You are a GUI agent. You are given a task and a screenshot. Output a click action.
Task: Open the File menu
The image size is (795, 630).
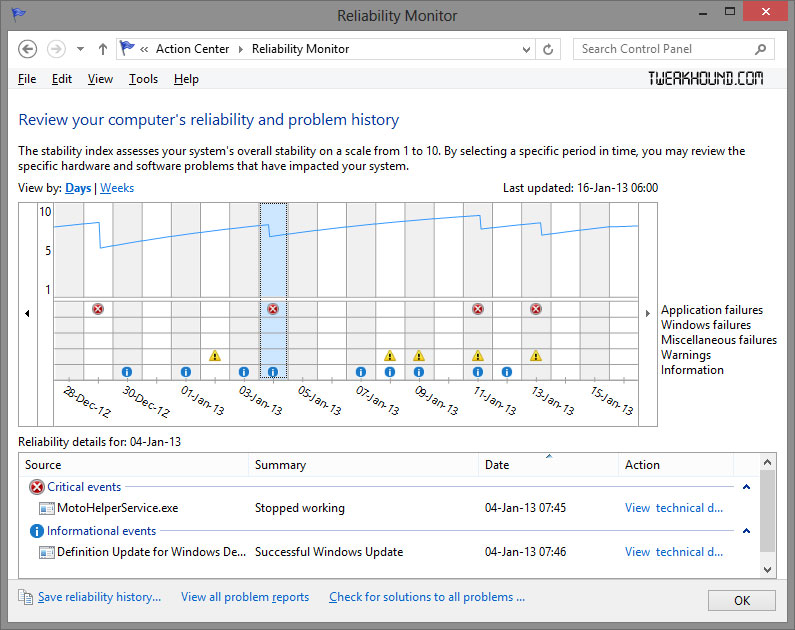coord(27,79)
